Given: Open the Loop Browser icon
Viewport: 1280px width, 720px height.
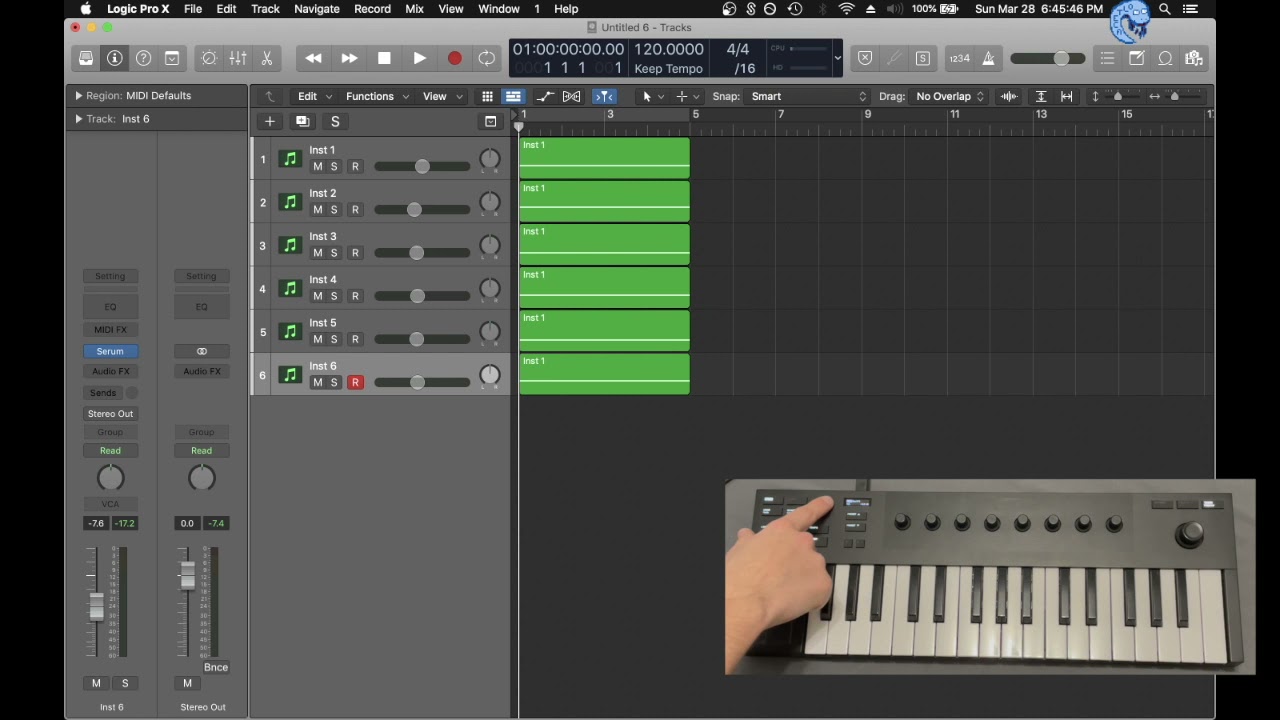Looking at the screenshot, I should click(1165, 59).
